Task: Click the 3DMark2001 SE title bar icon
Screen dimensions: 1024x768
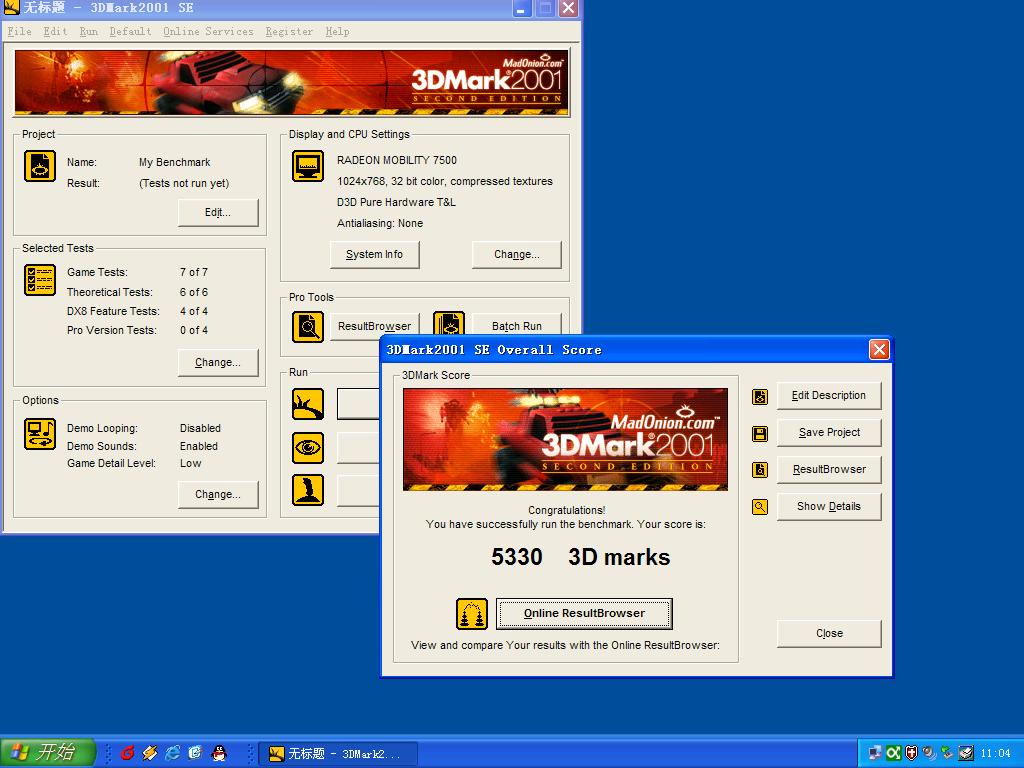Action: tap(11, 8)
